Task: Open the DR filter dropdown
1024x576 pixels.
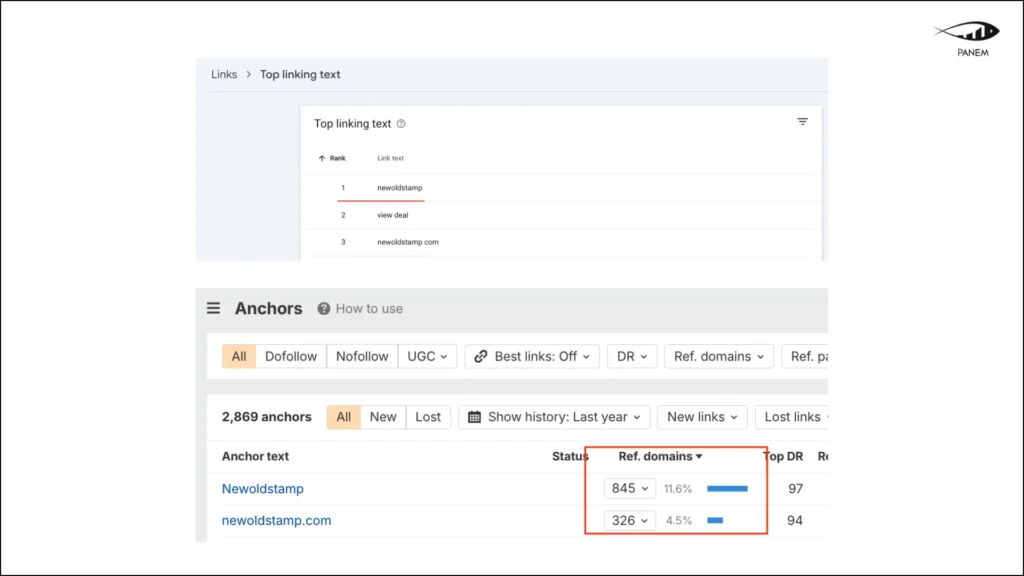Action: 632,357
